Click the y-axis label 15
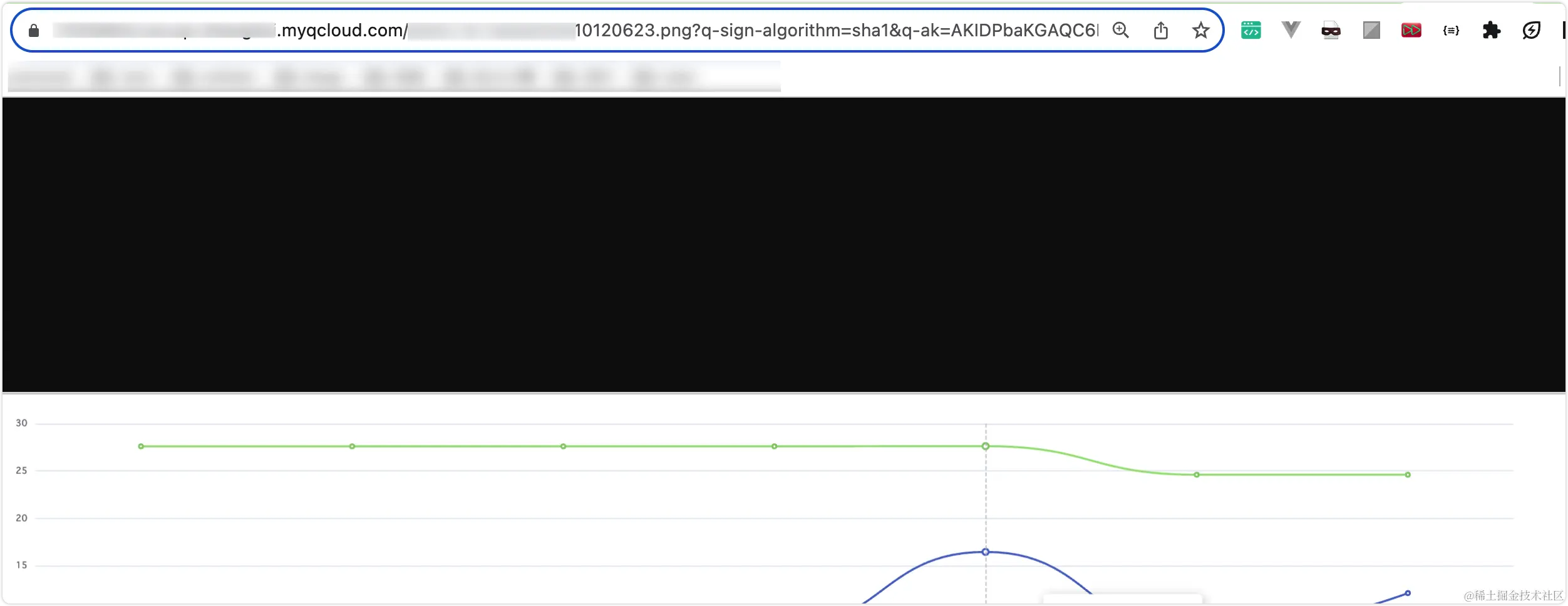 [21, 565]
